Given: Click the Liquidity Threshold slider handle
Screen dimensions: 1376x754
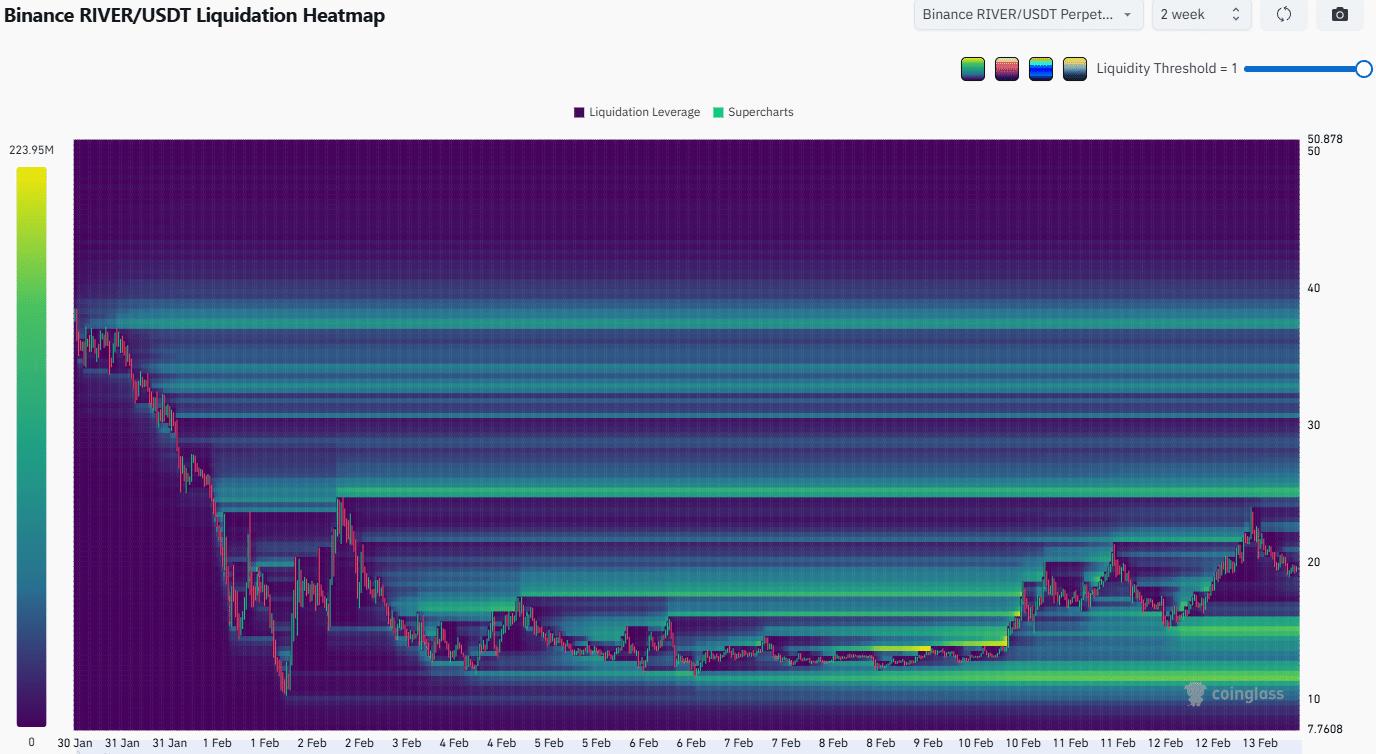Looking at the screenshot, I should tap(1365, 69).
